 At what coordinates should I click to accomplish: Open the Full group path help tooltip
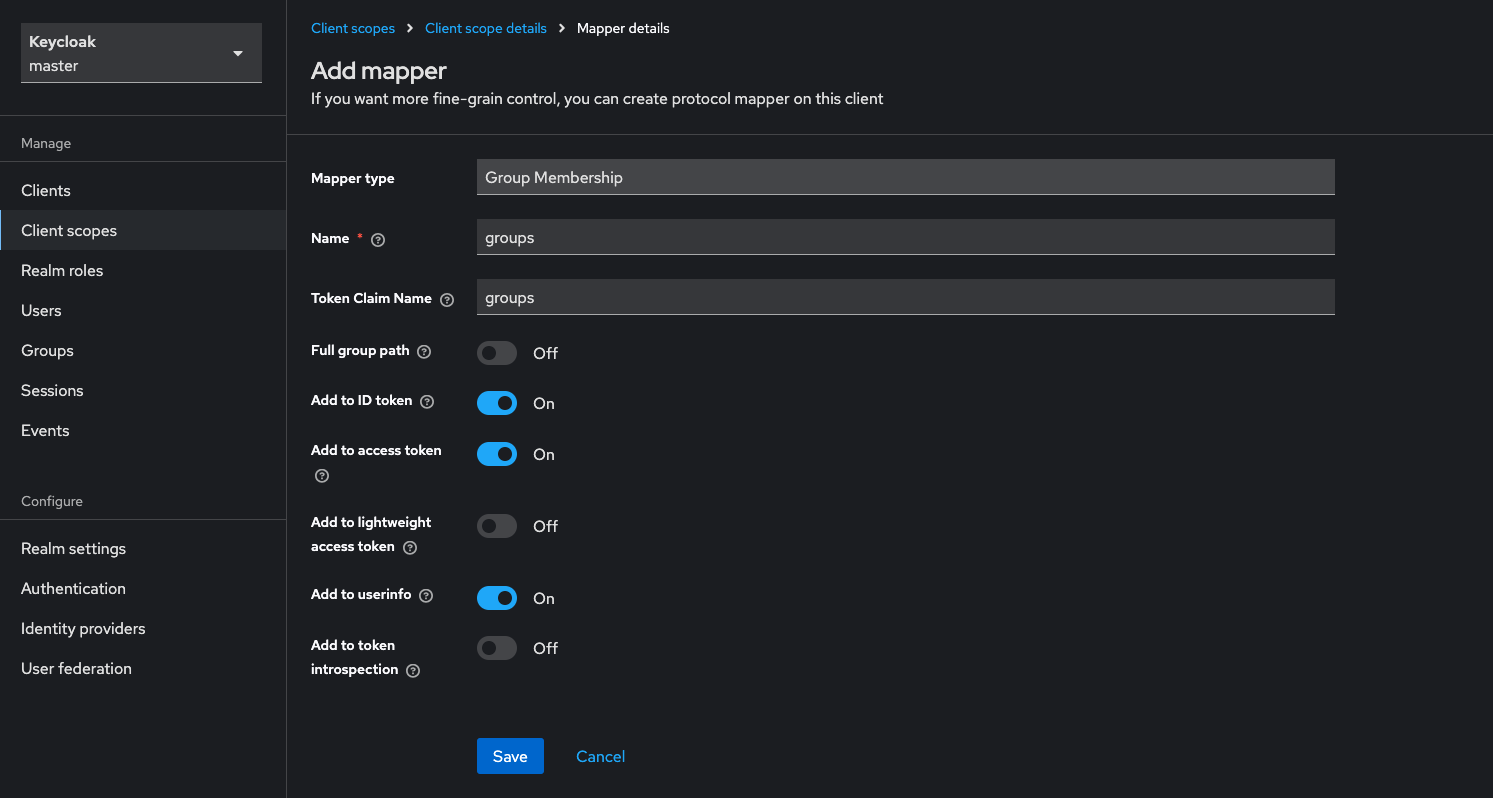(425, 352)
